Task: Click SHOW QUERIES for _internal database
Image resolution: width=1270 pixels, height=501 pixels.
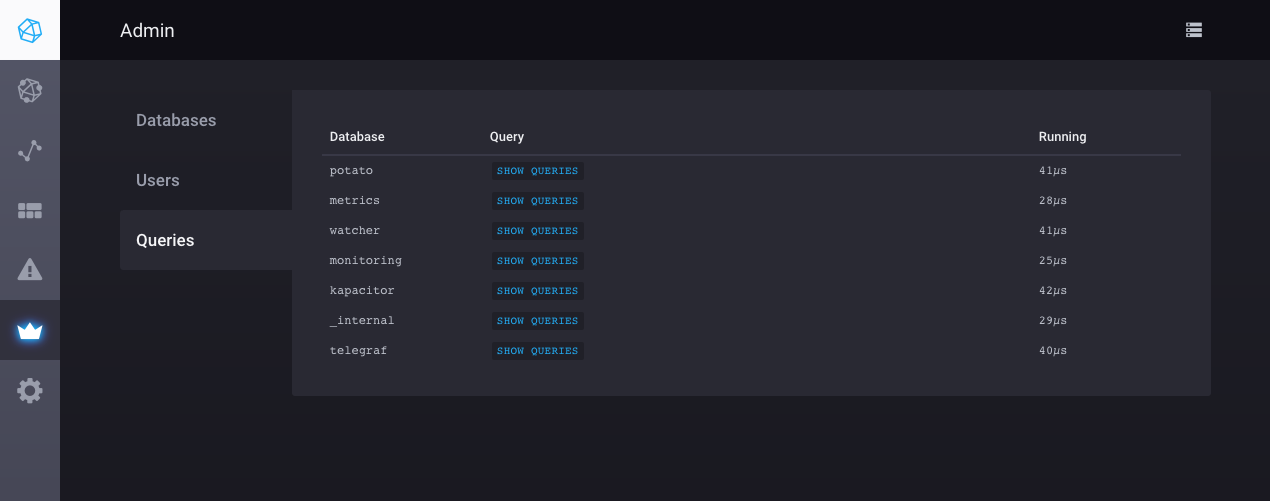Action: pos(537,321)
